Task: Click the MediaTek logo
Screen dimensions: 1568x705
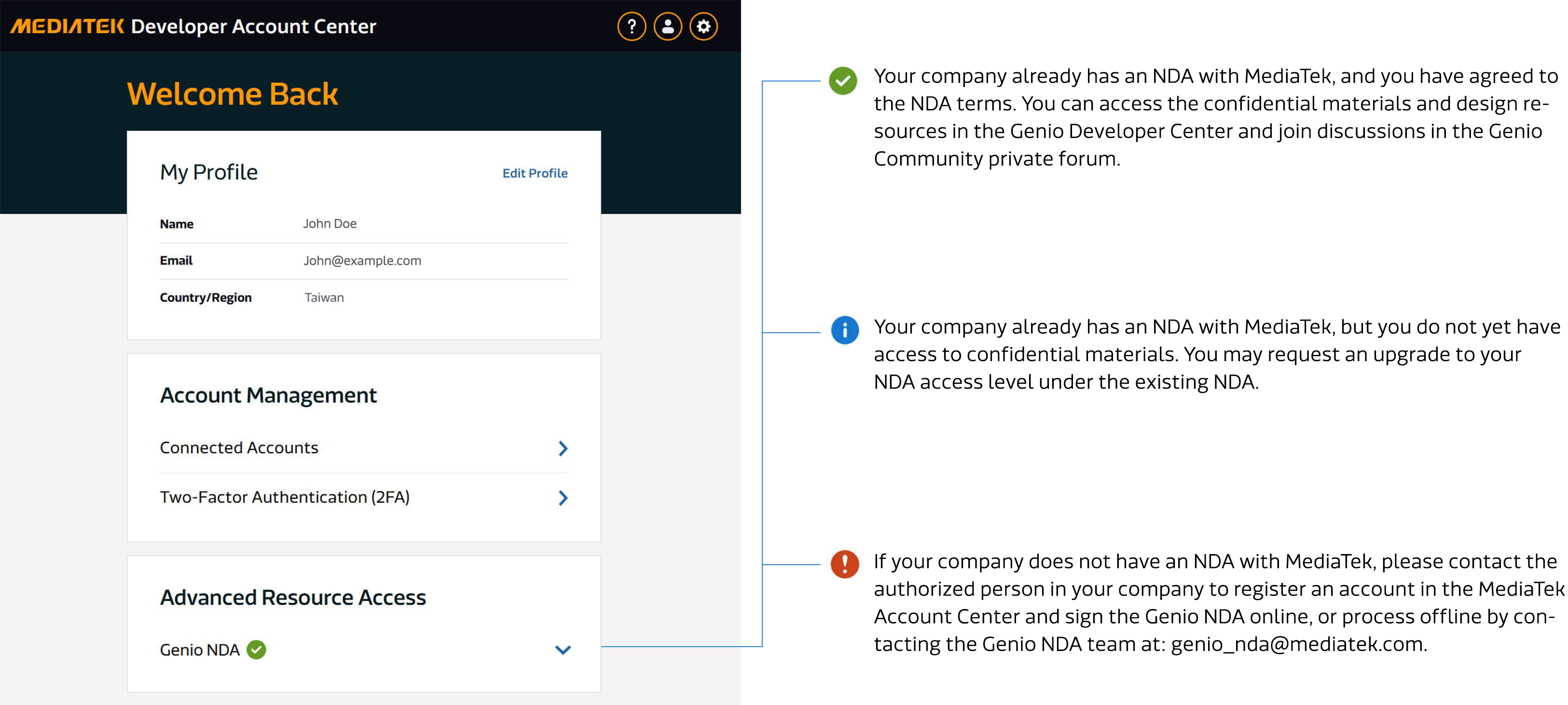Action: click(x=68, y=26)
